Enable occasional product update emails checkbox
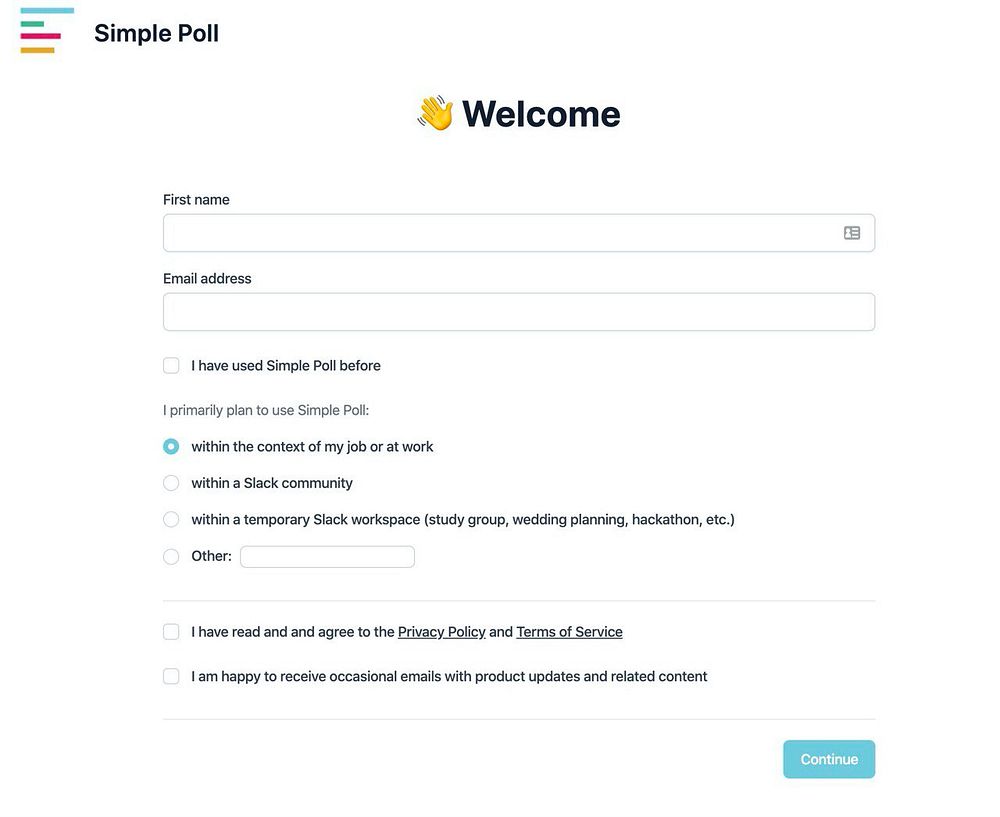Screen dimensions: 1000x817 tap(171, 676)
